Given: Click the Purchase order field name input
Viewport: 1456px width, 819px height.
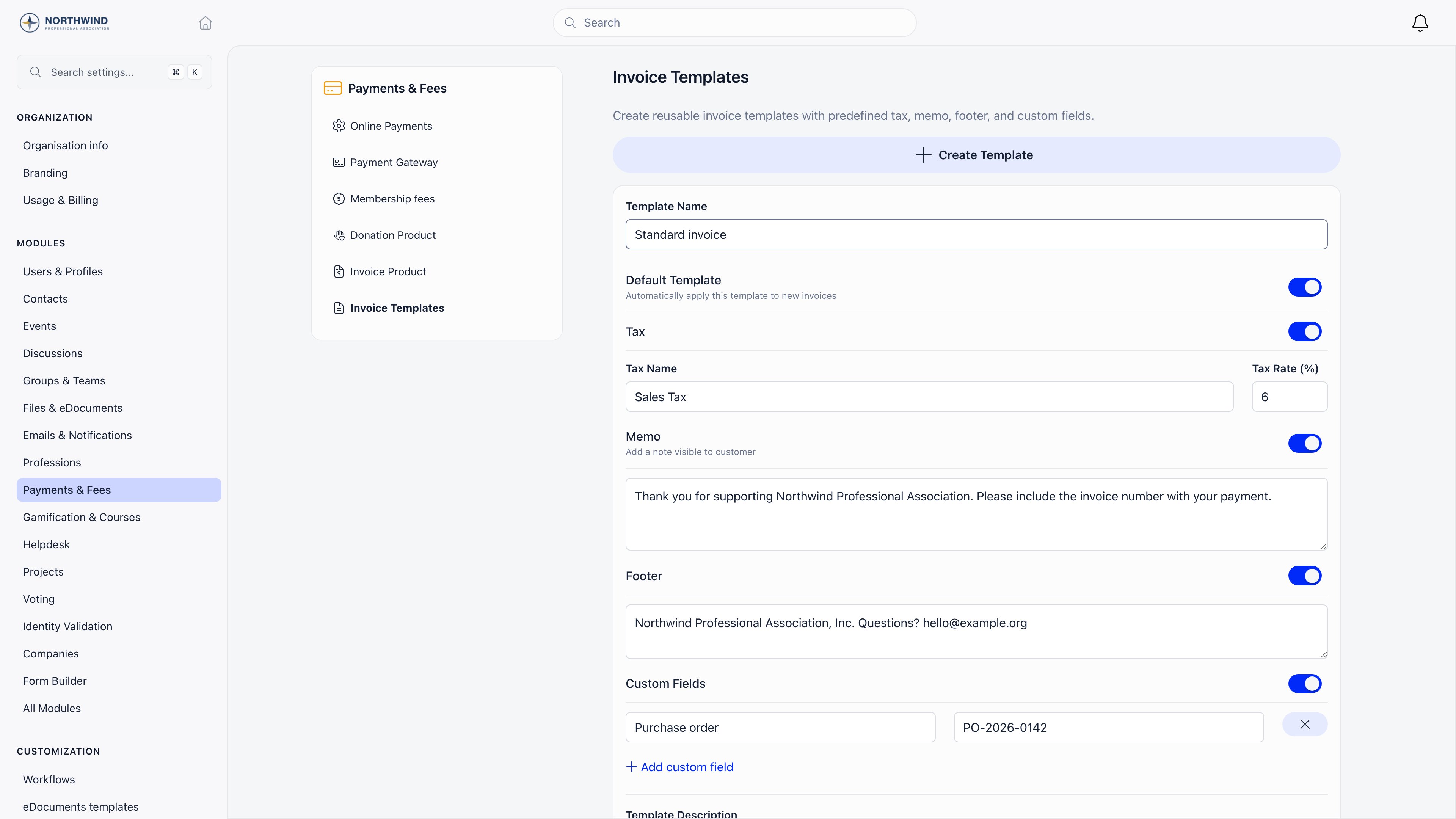Looking at the screenshot, I should pyautogui.click(x=780, y=728).
